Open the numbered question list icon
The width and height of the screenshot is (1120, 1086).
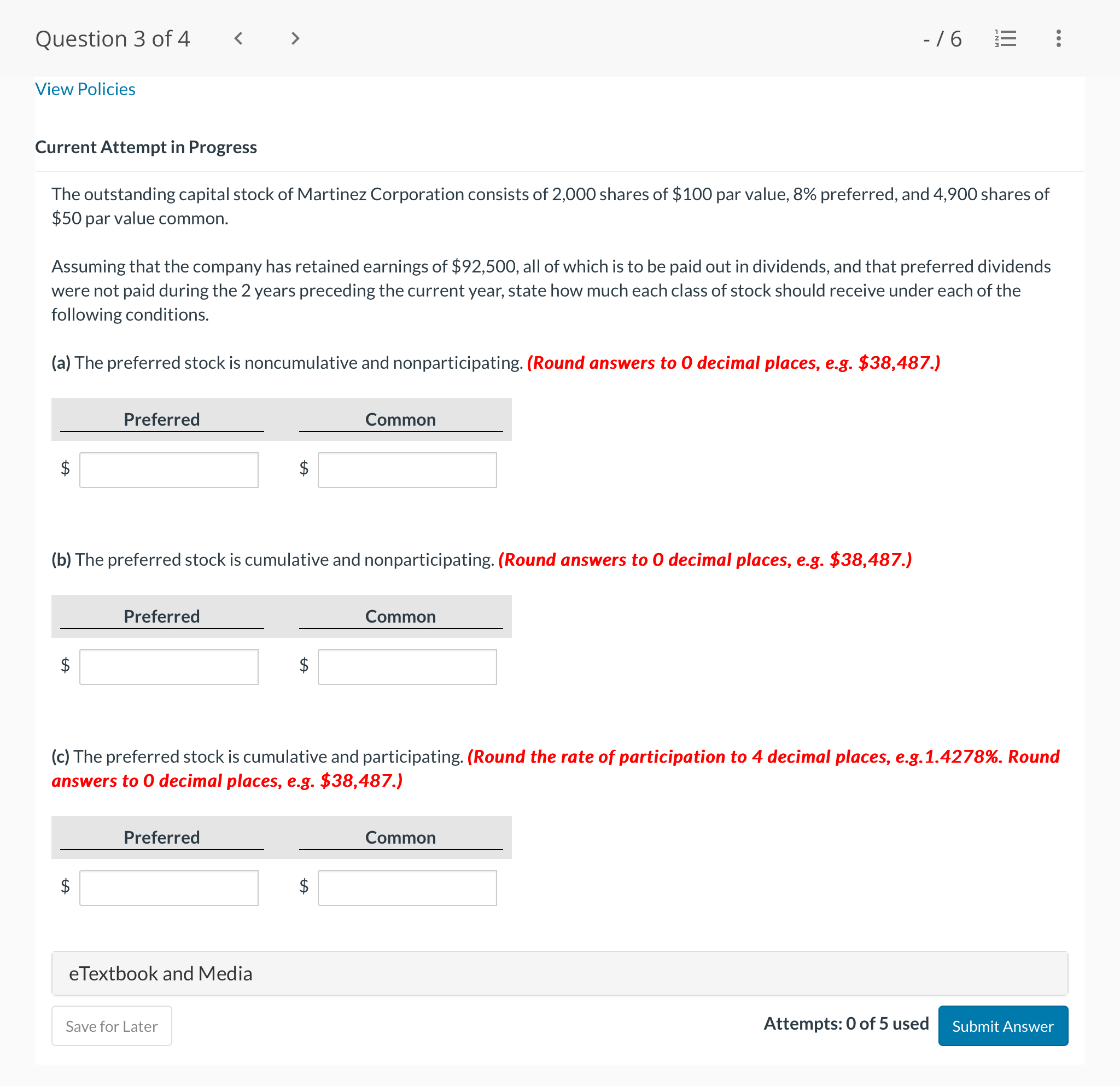click(1005, 39)
